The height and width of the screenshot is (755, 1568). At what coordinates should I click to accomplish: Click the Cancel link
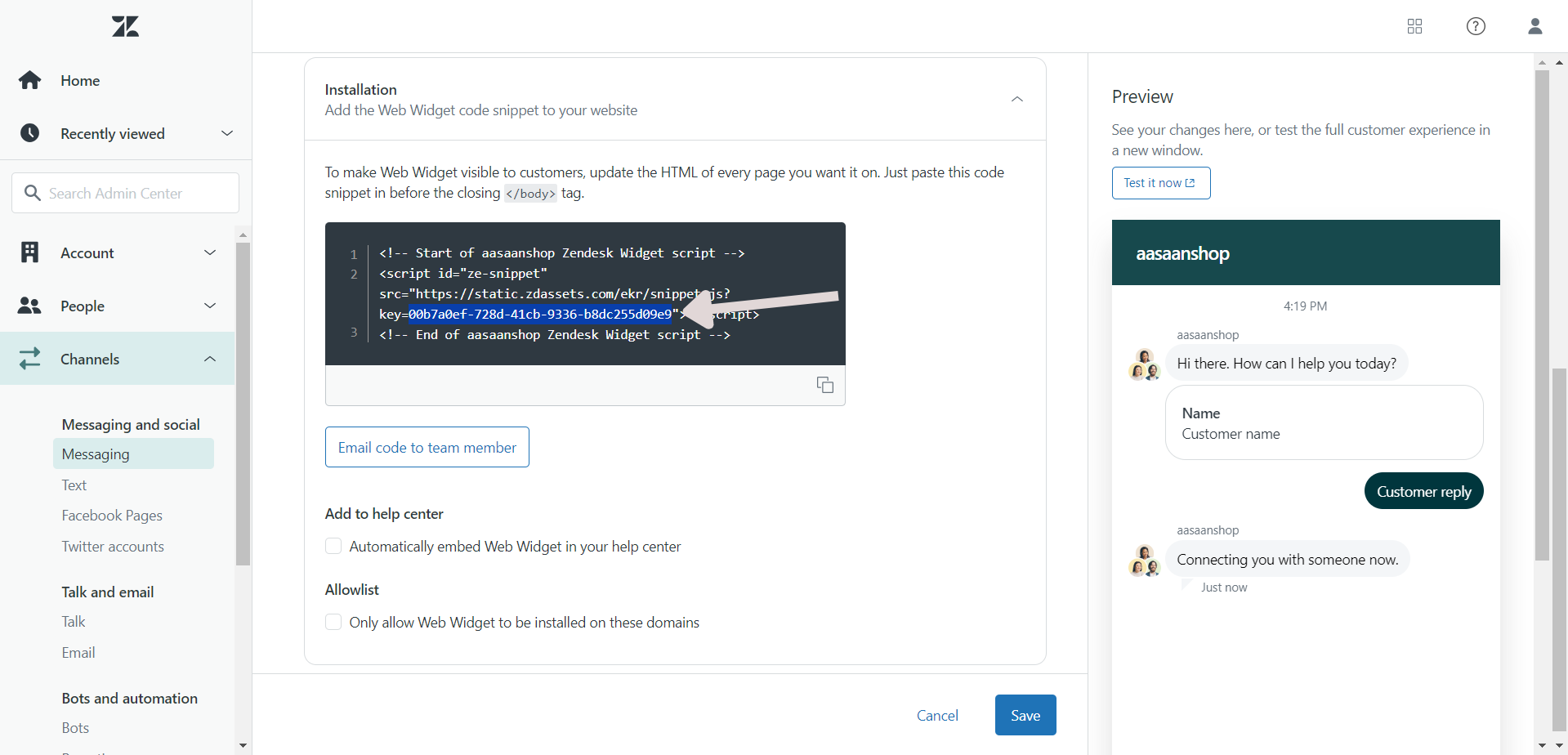coord(937,715)
